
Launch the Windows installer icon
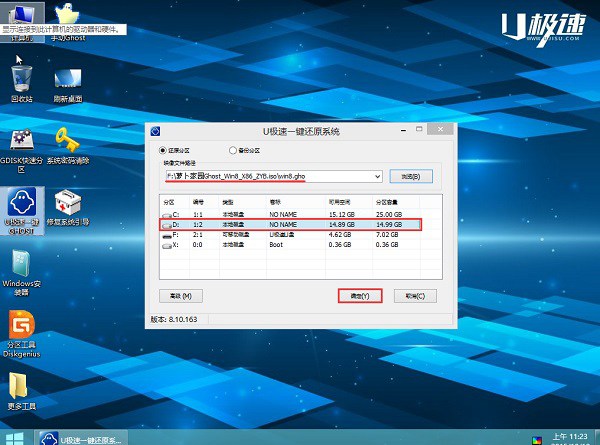tap(21, 273)
